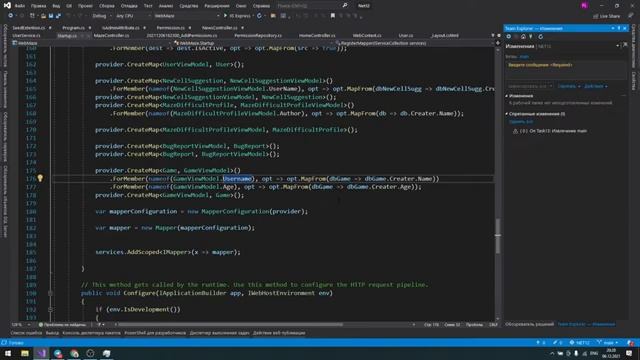Click the navigate backward toolbar icon
Viewport: 640px width, 360px height.
pyautogui.click(x=11, y=16)
